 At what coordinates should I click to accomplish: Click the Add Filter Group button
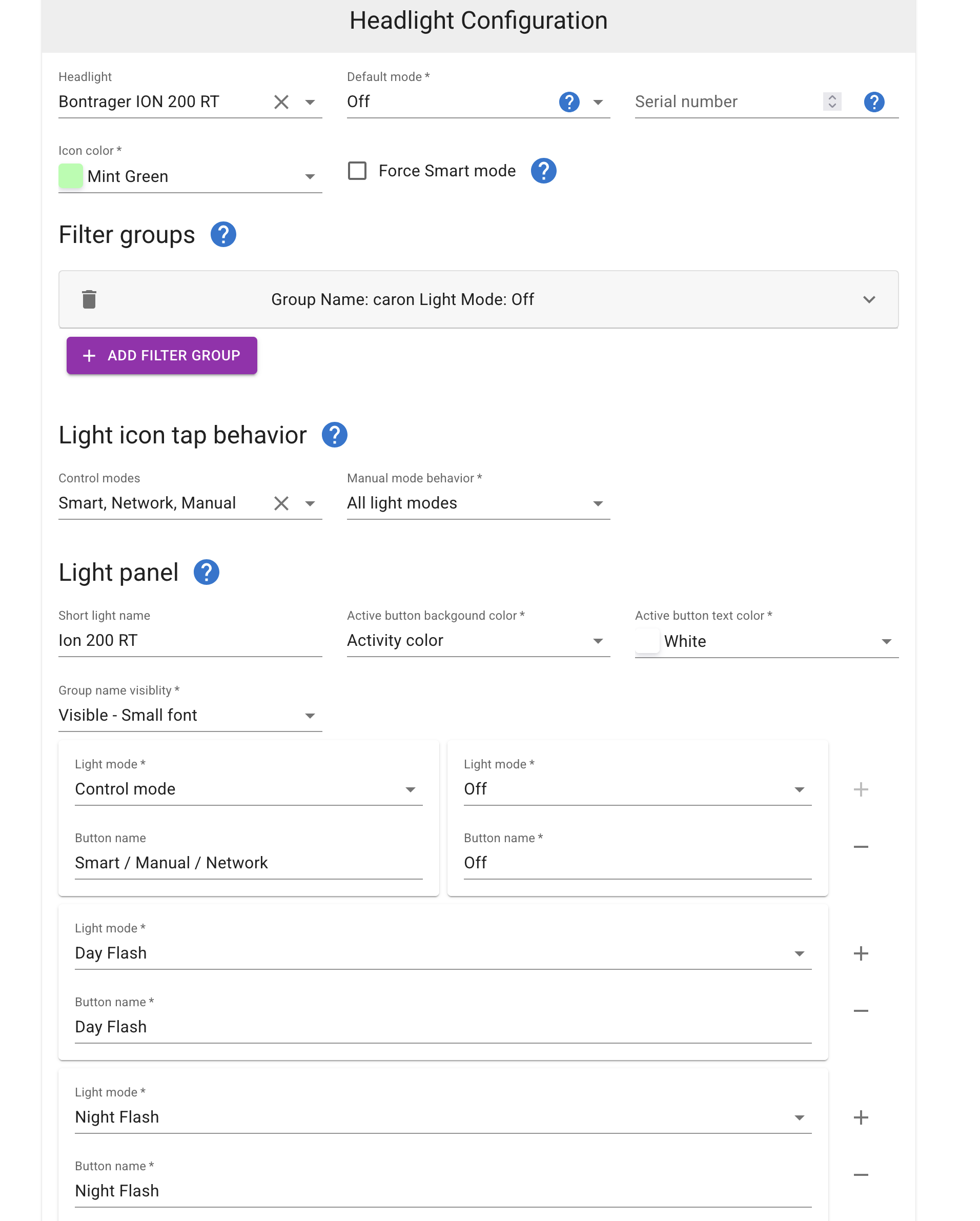(162, 355)
